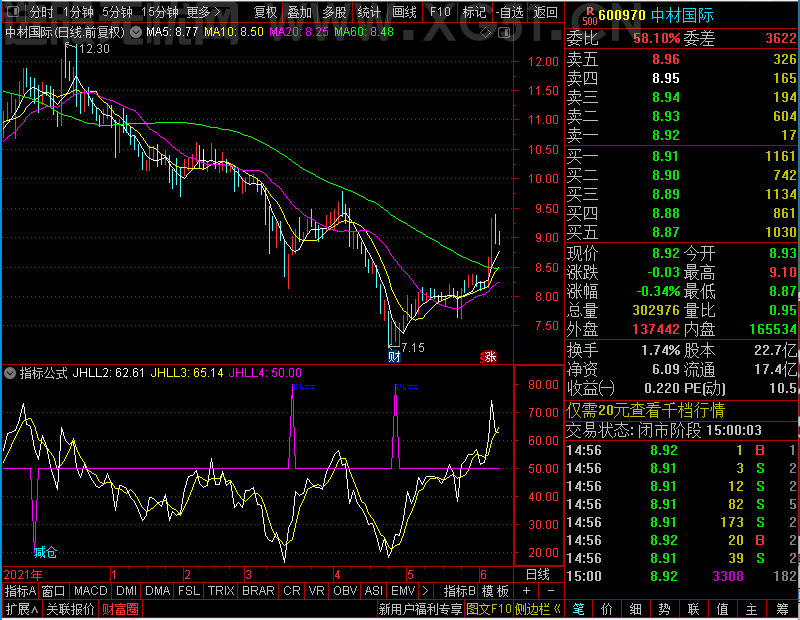Image resolution: width=800 pixels, height=620 pixels.
Task: Switch indicator to BRAR
Action: [258, 591]
